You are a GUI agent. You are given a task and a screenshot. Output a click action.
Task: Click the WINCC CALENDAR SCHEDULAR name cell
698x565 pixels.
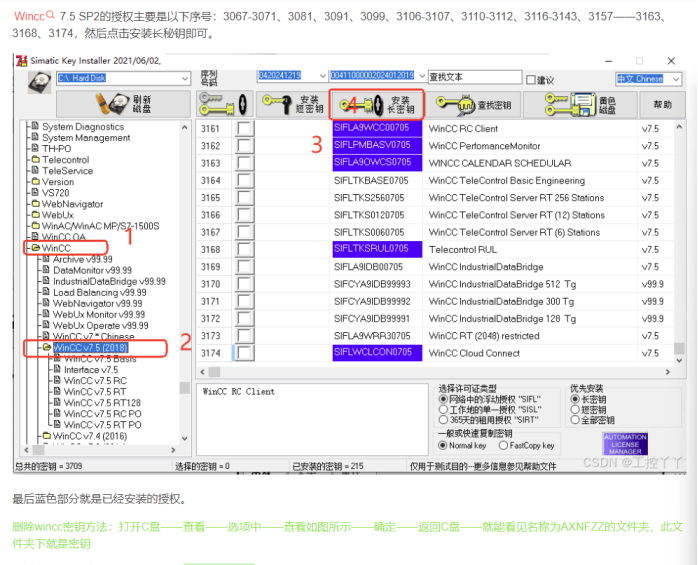click(499, 163)
